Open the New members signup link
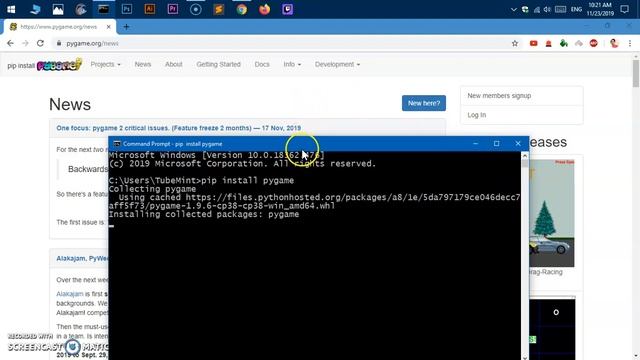The image size is (640, 360). [499, 96]
